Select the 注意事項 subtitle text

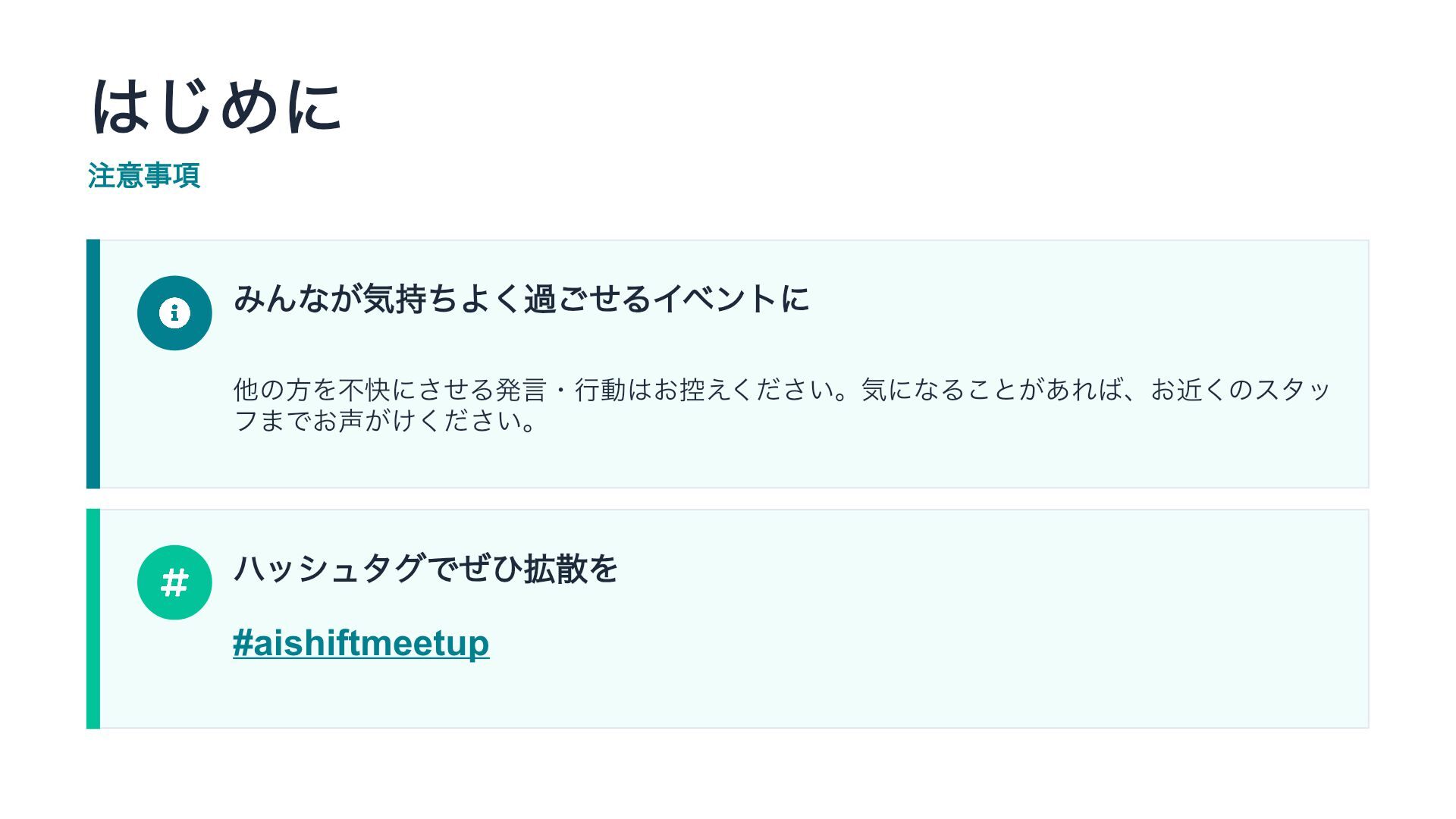[144, 175]
